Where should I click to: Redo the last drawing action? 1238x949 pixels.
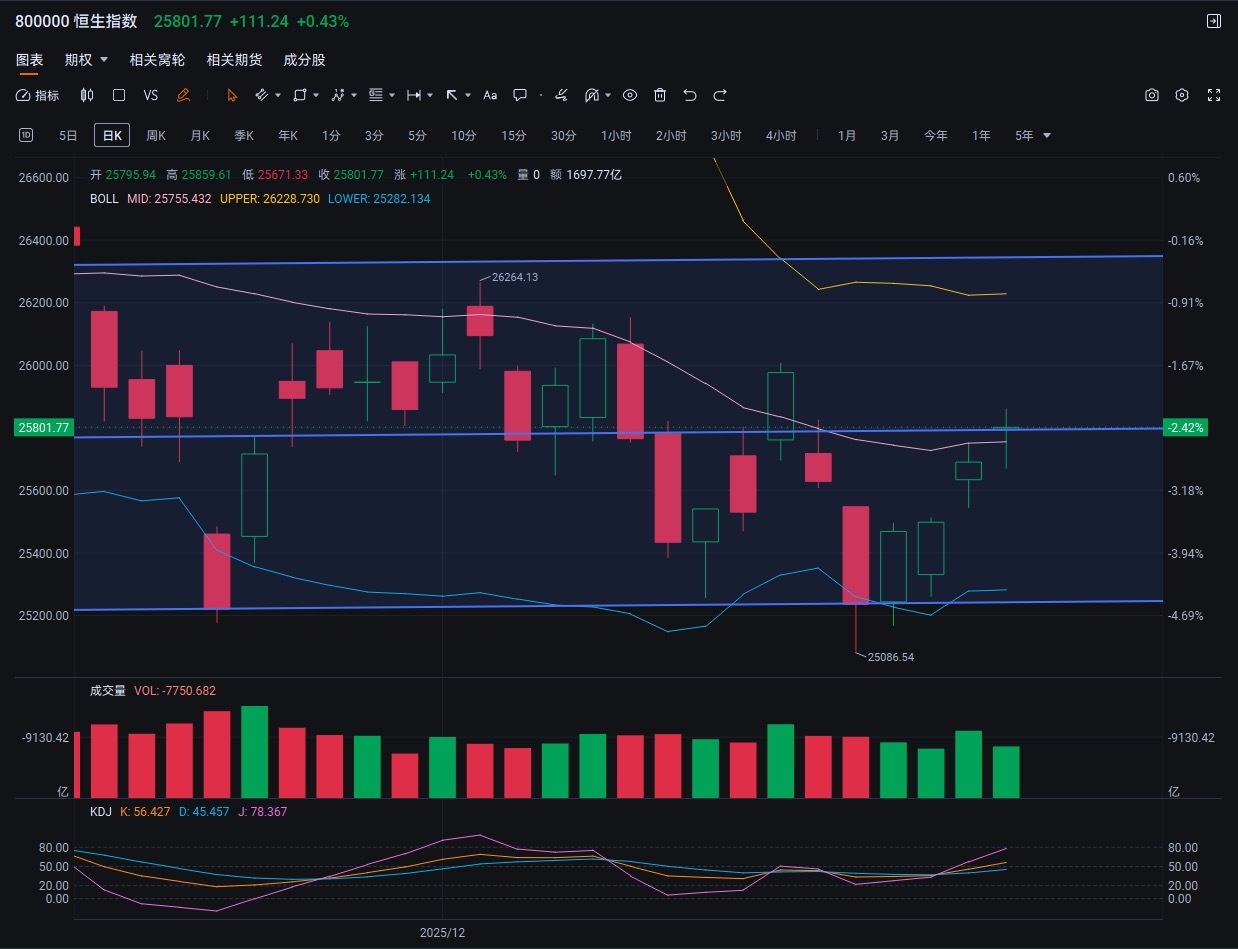click(720, 95)
